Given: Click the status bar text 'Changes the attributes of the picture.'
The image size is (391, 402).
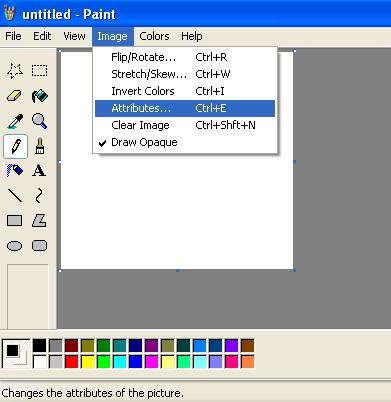Looking at the screenshot, I should [93, 393].
